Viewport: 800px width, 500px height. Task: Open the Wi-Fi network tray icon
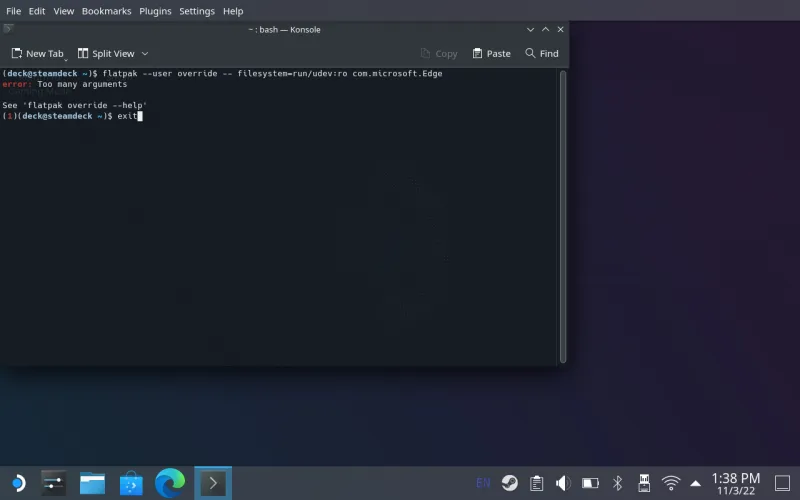[671, 483]
